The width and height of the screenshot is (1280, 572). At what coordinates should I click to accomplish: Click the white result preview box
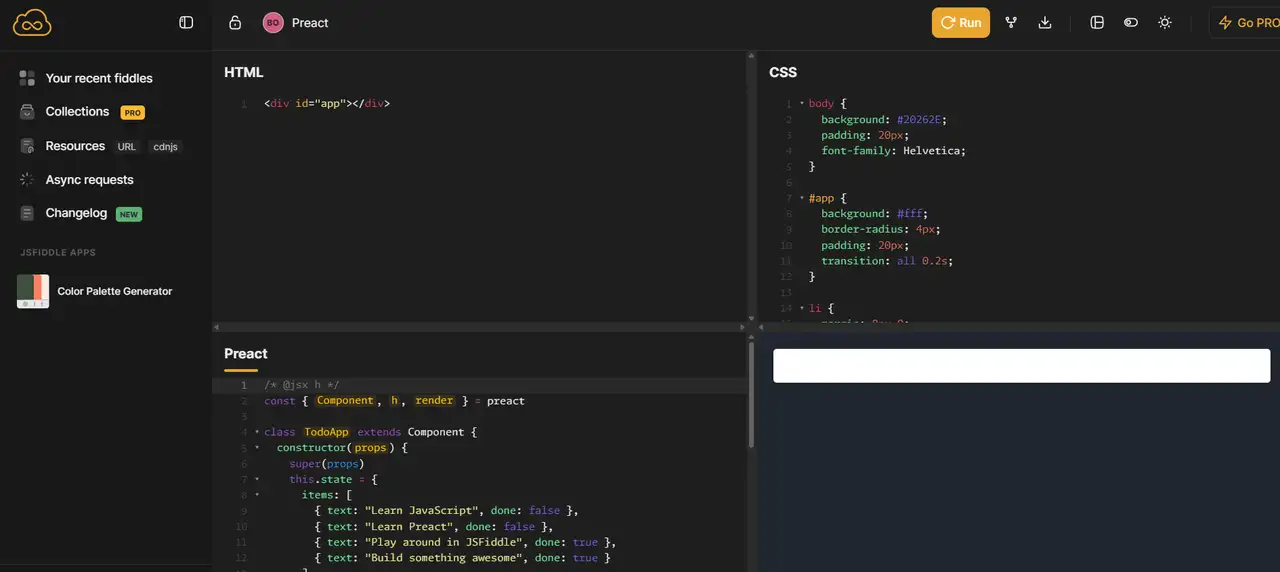point(1021,365)
